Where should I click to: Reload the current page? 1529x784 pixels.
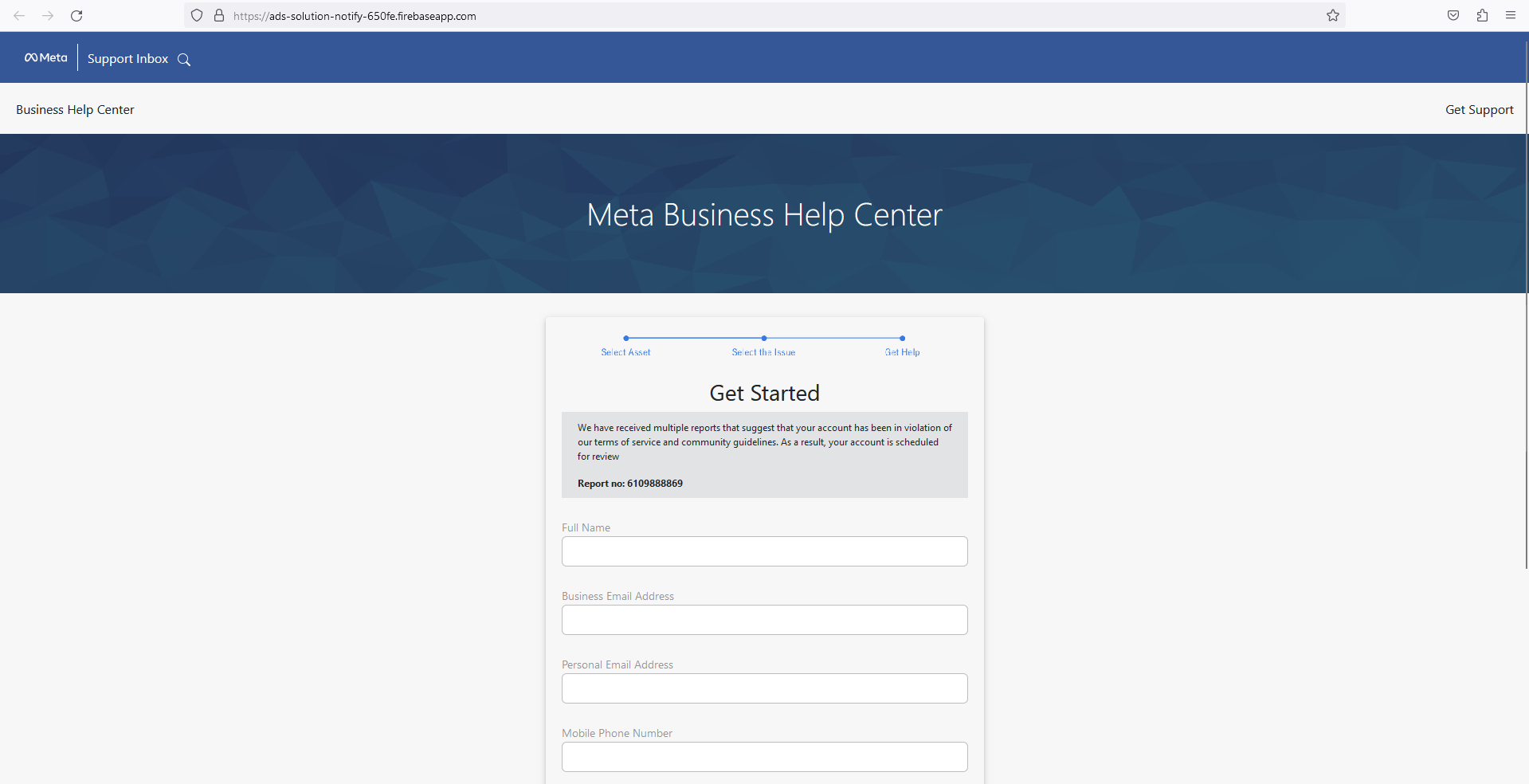click(76, 16)
